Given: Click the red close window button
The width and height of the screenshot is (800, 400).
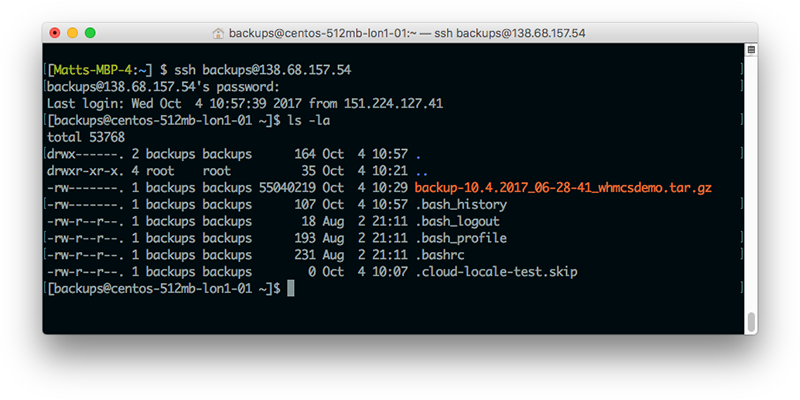Looking at the screenshot, I should pos(55,33).
